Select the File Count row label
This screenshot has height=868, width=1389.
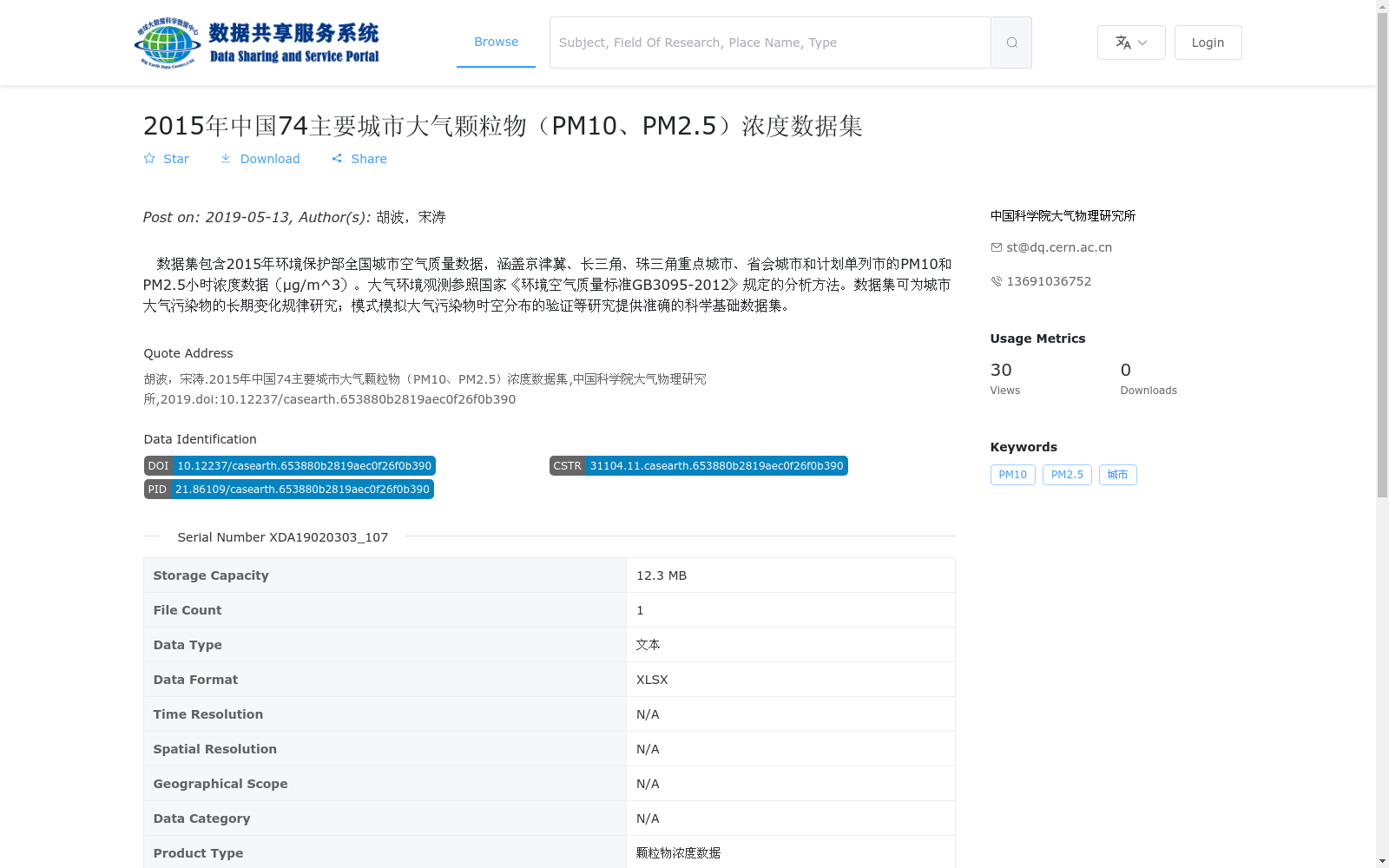(188, 610)
